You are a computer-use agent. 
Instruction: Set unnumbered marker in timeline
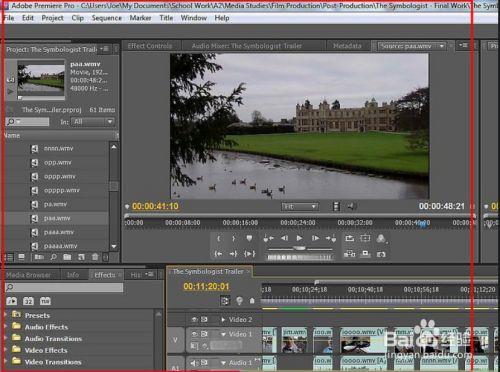point(252,301)
